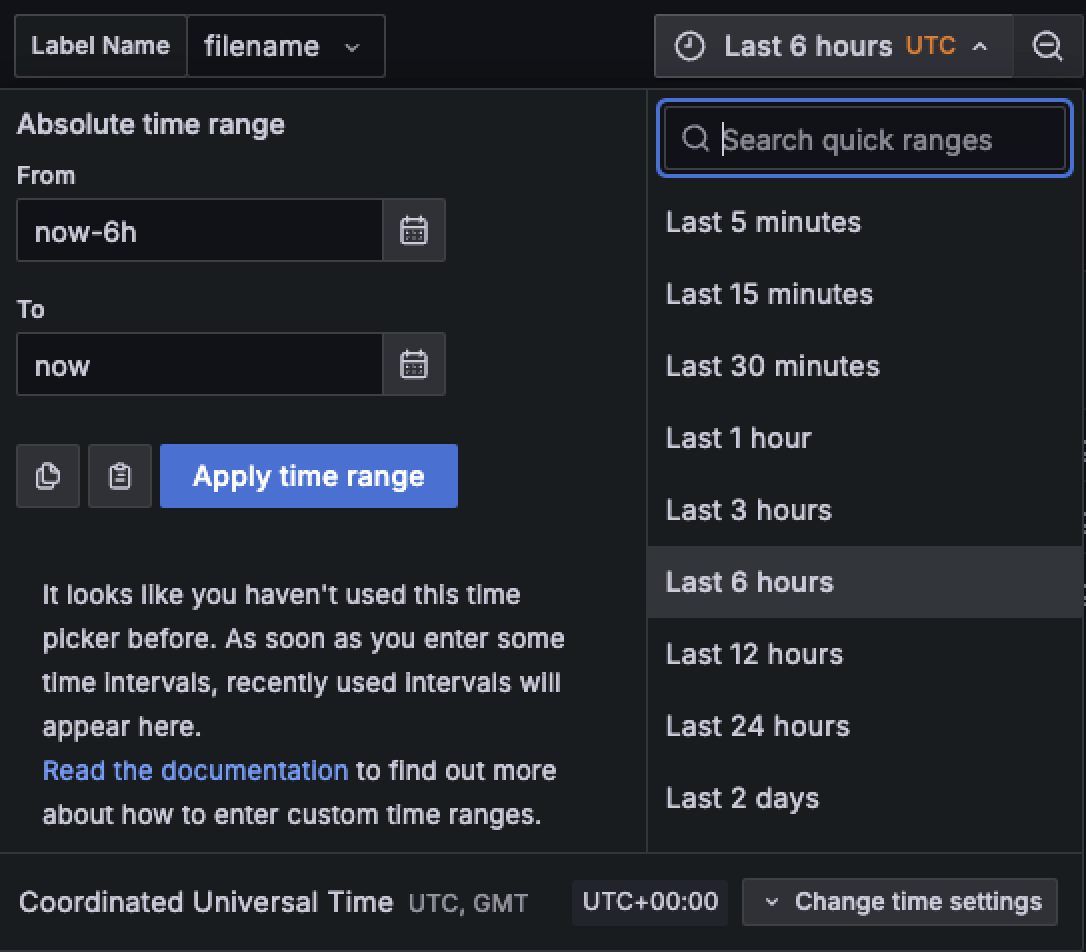Viewport: 1086px width, 952px height.
Task: Click the Apply time range button
Action: coord(308,476)
